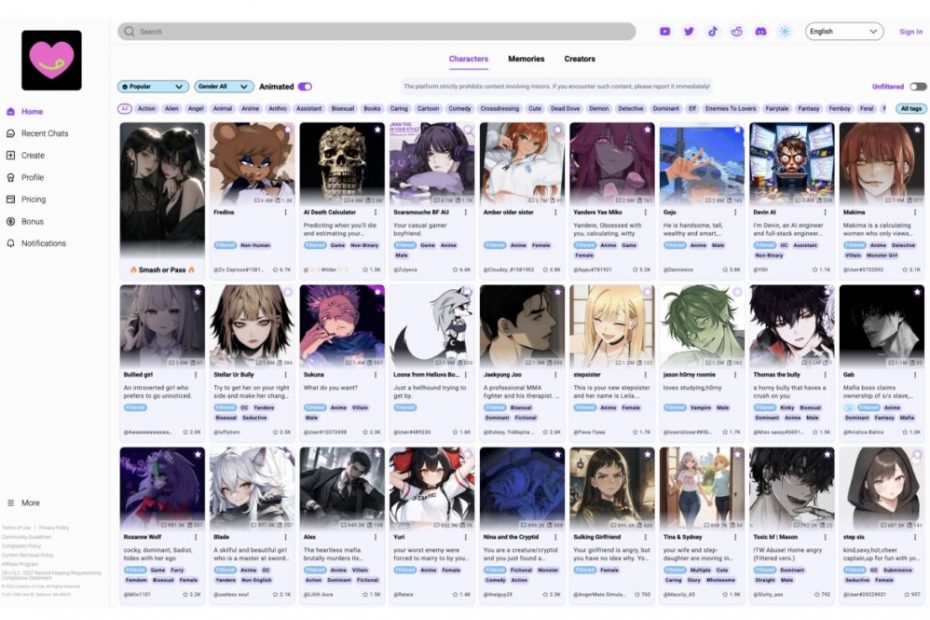Image resolution: width=930 pixels, height=620 pixels.
Task: Toggle favorite star on Yandere Yae Miko
Action: coord(647,129)
